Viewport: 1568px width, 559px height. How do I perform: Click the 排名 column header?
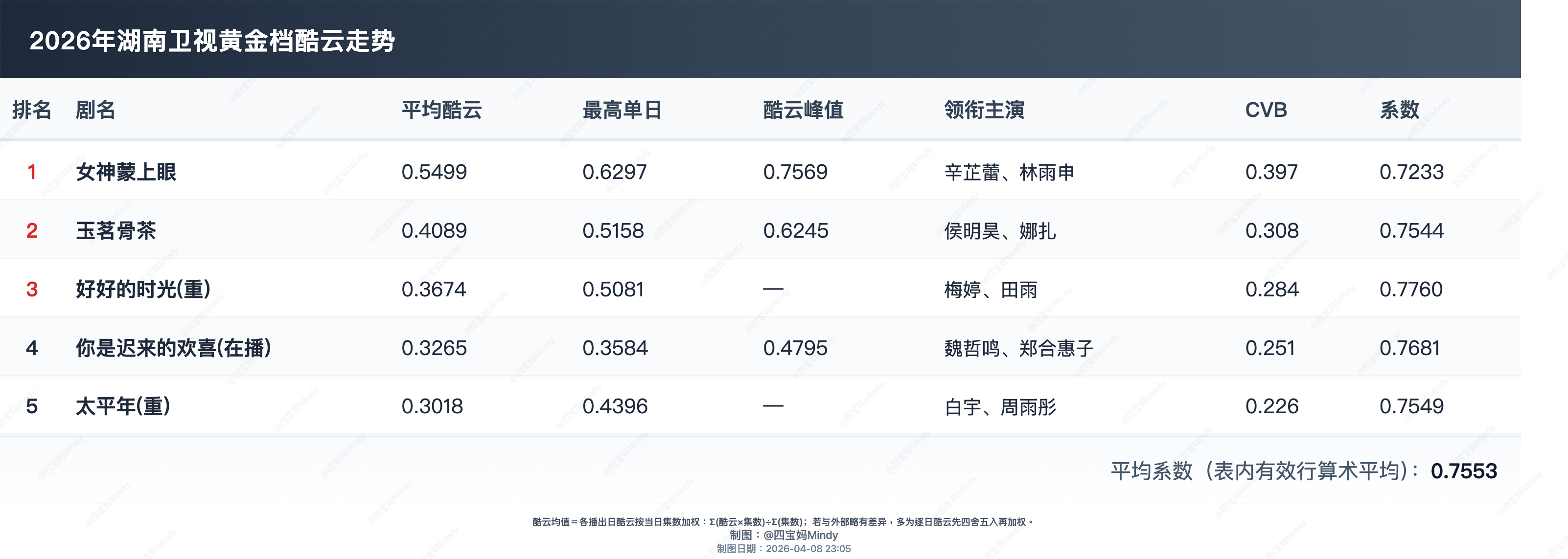click(x=32, y=110)
